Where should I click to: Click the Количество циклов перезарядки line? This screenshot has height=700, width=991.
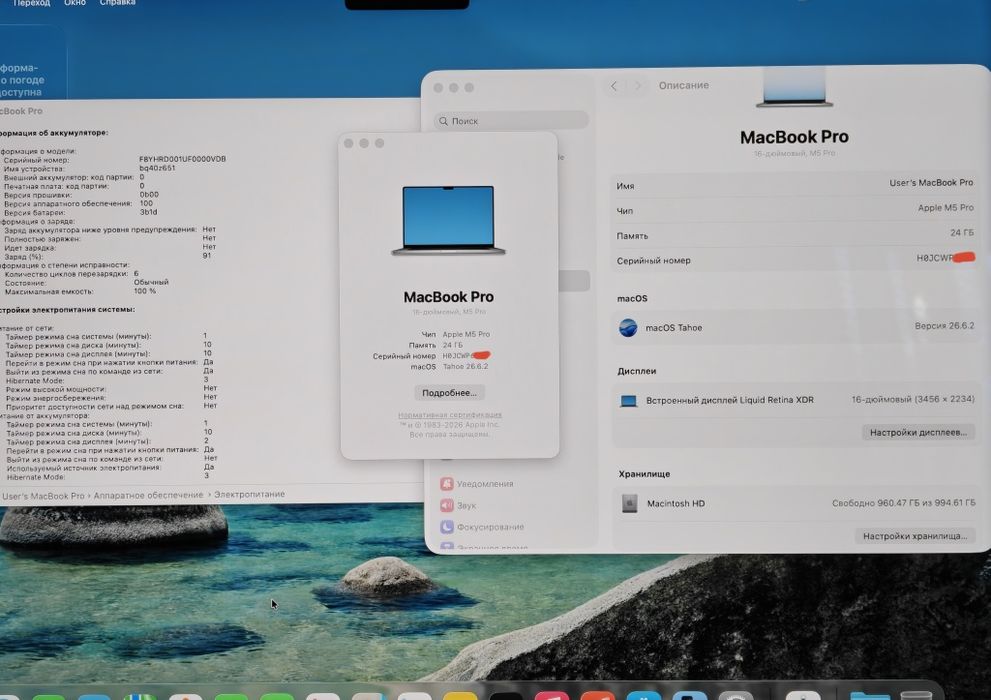[71, 274]
